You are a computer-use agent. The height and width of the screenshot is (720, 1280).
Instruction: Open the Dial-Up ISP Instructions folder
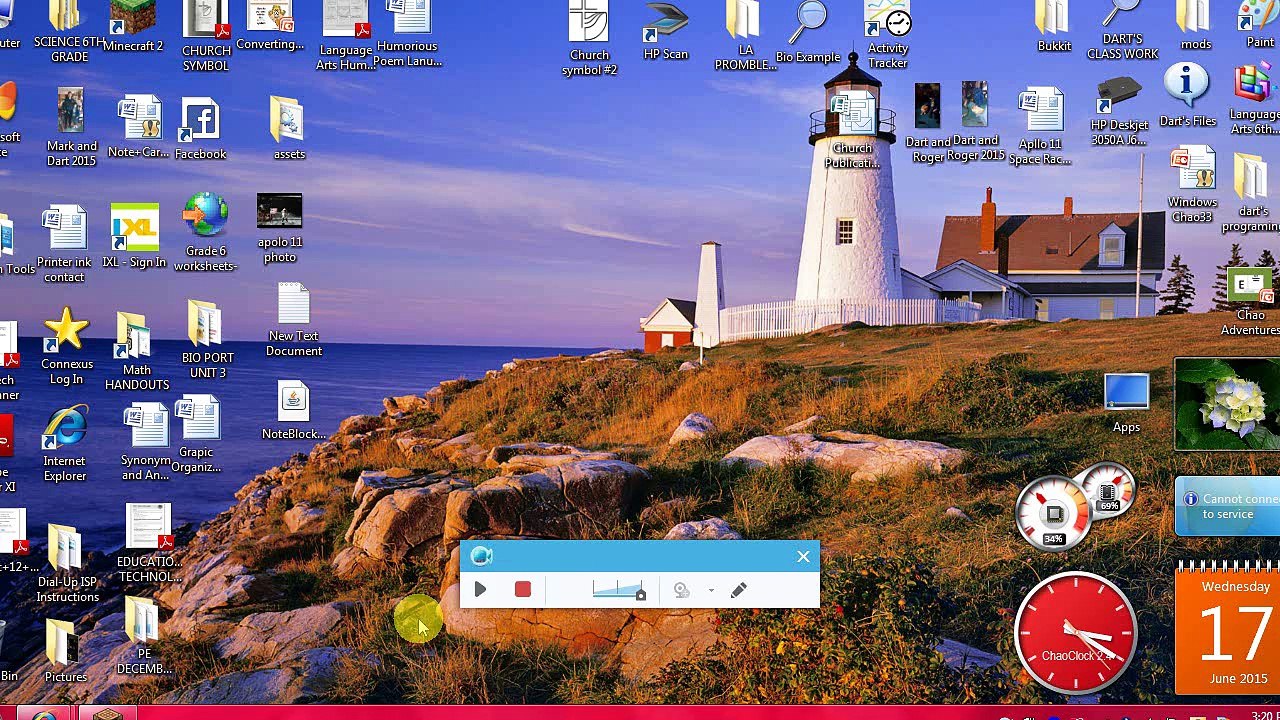click(67, 564)
